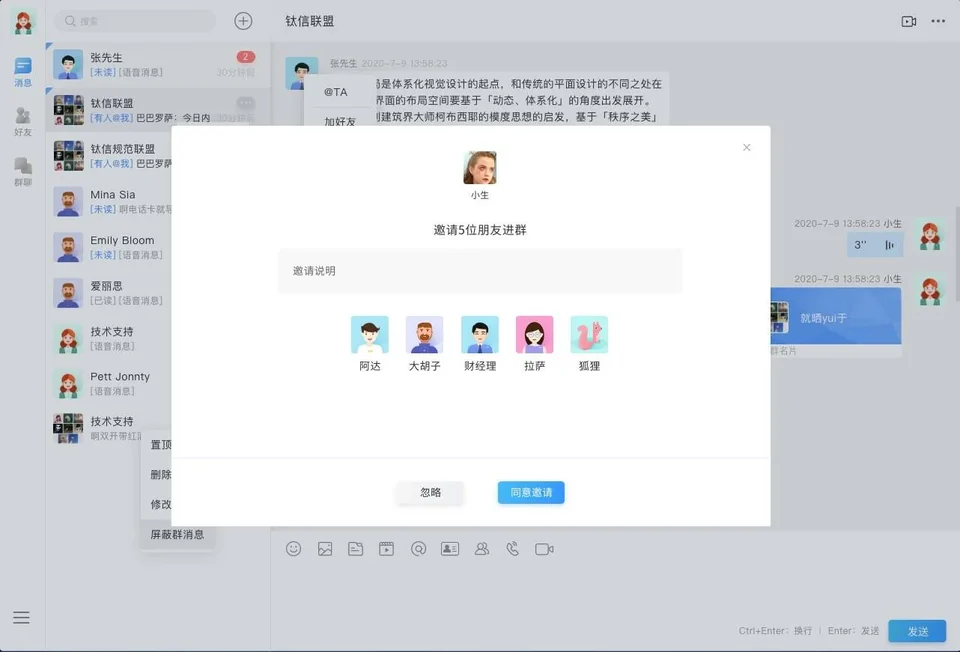Choose 置顶 in the context menu
Image resolution: width=960 pixels, height=652 pixels.
click(x=160, y=444)
